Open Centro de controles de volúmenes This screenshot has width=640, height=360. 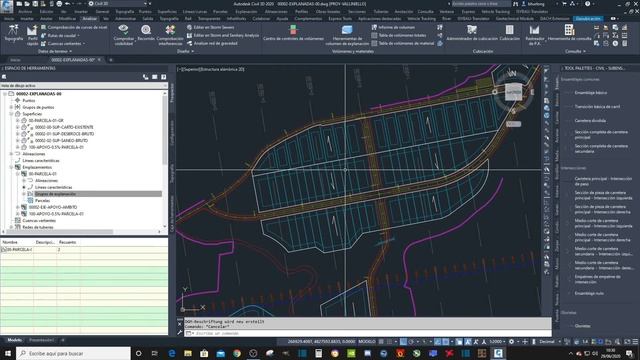pyautogui.click(x=293, y=33)
